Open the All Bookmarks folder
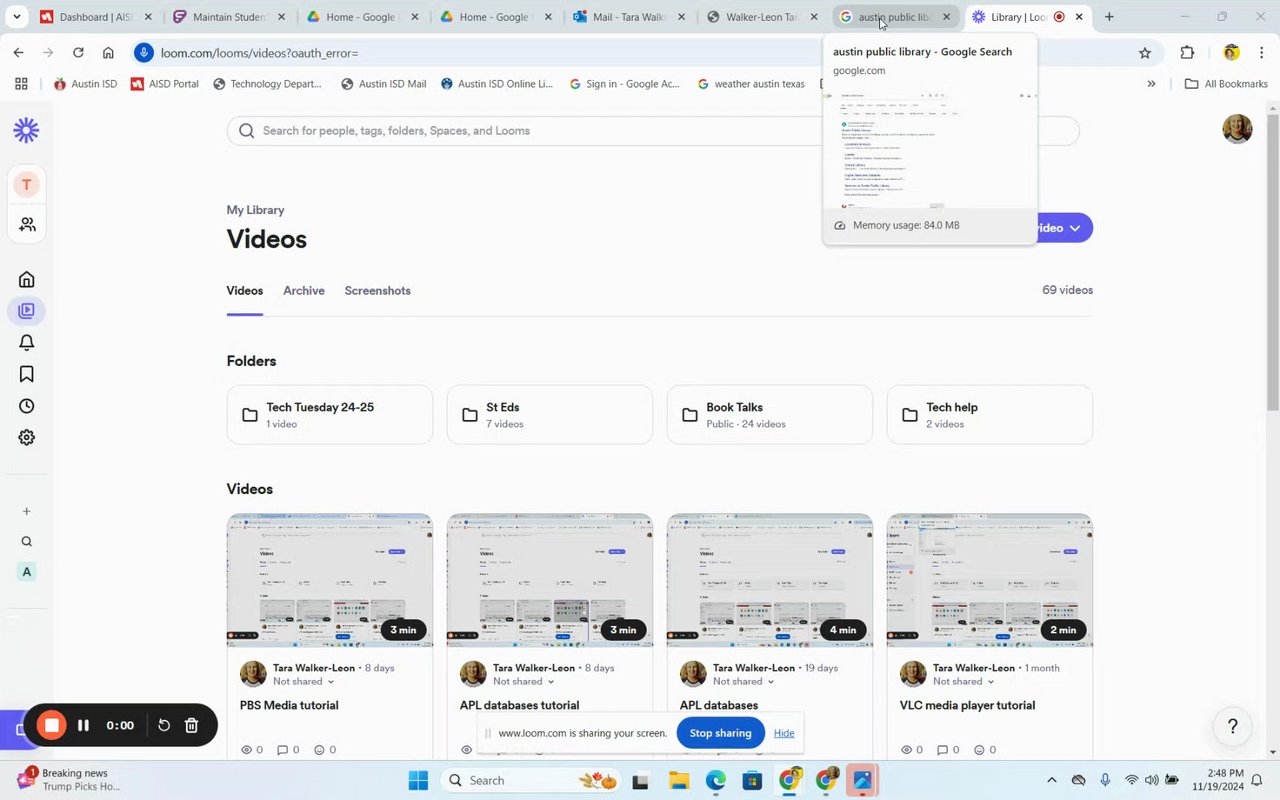Screen dimensions: 1280x800 pyautogui.click(x=1226, y=84)
